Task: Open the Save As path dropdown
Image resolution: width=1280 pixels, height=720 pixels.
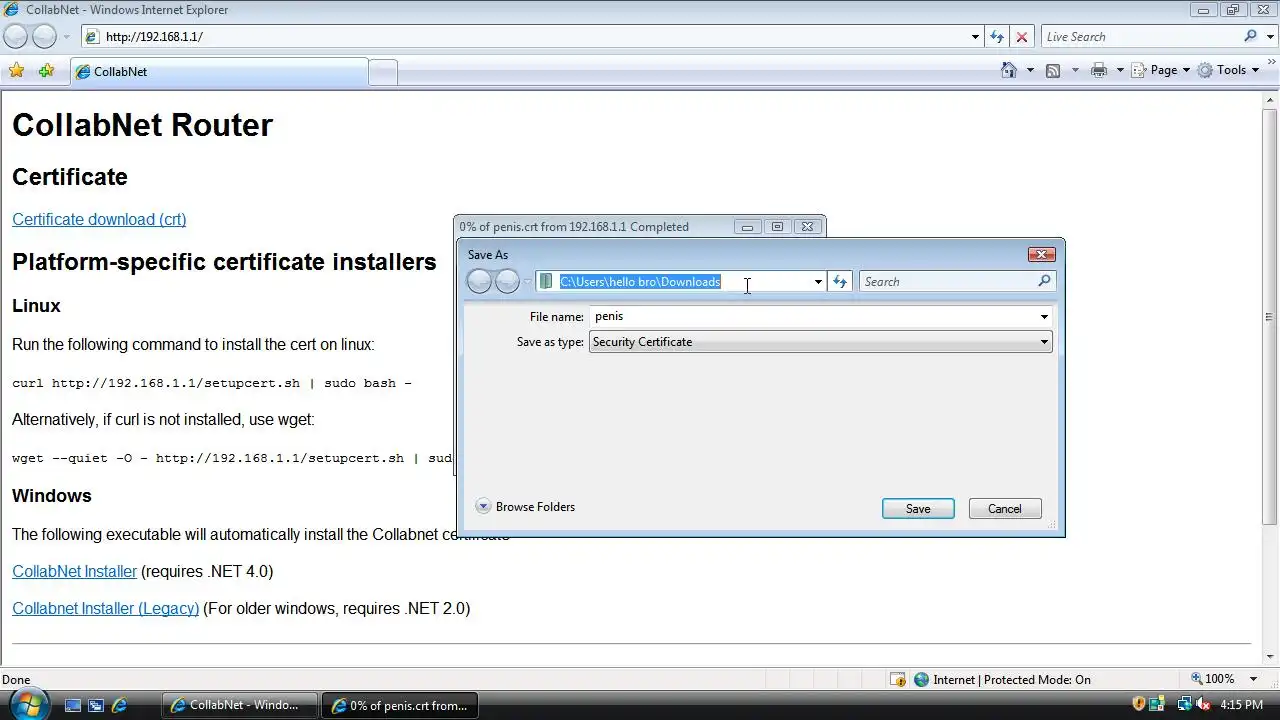Action: [x=818, y=282]
